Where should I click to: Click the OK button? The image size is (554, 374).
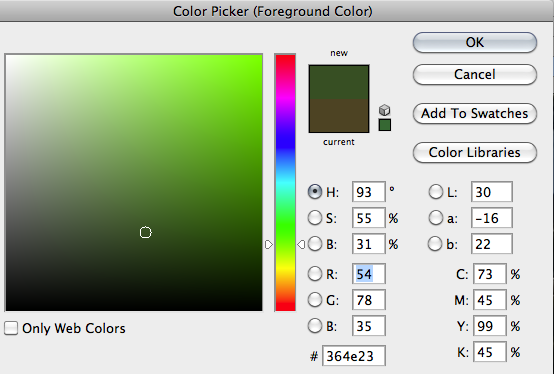(475, 43)
